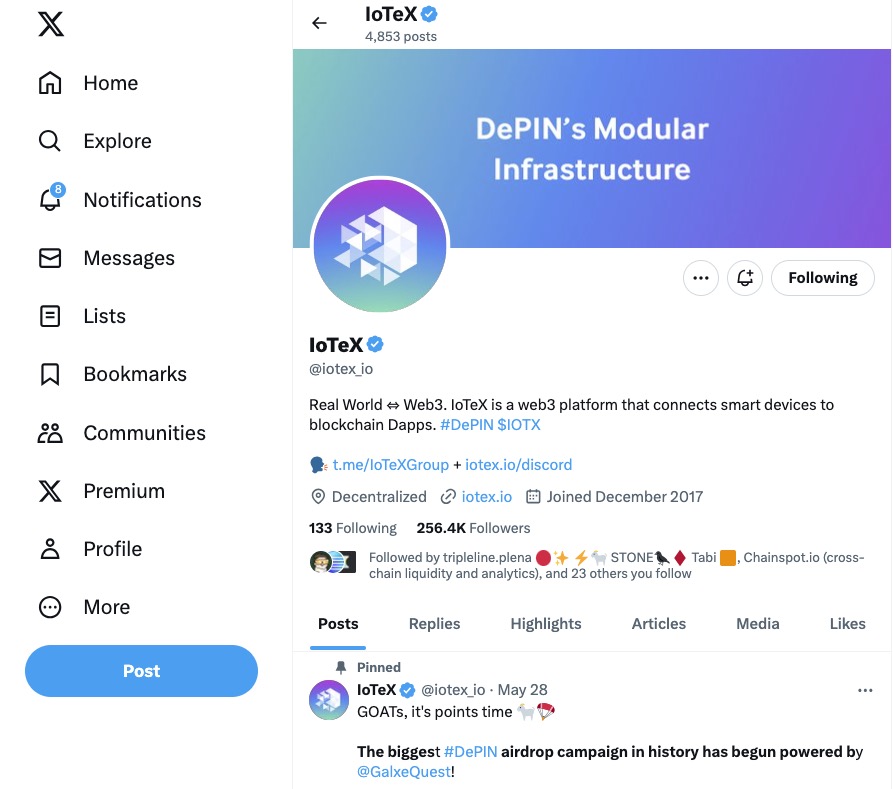
Task: Toggle post notifications bell for IoTeX
Action: 745,278
